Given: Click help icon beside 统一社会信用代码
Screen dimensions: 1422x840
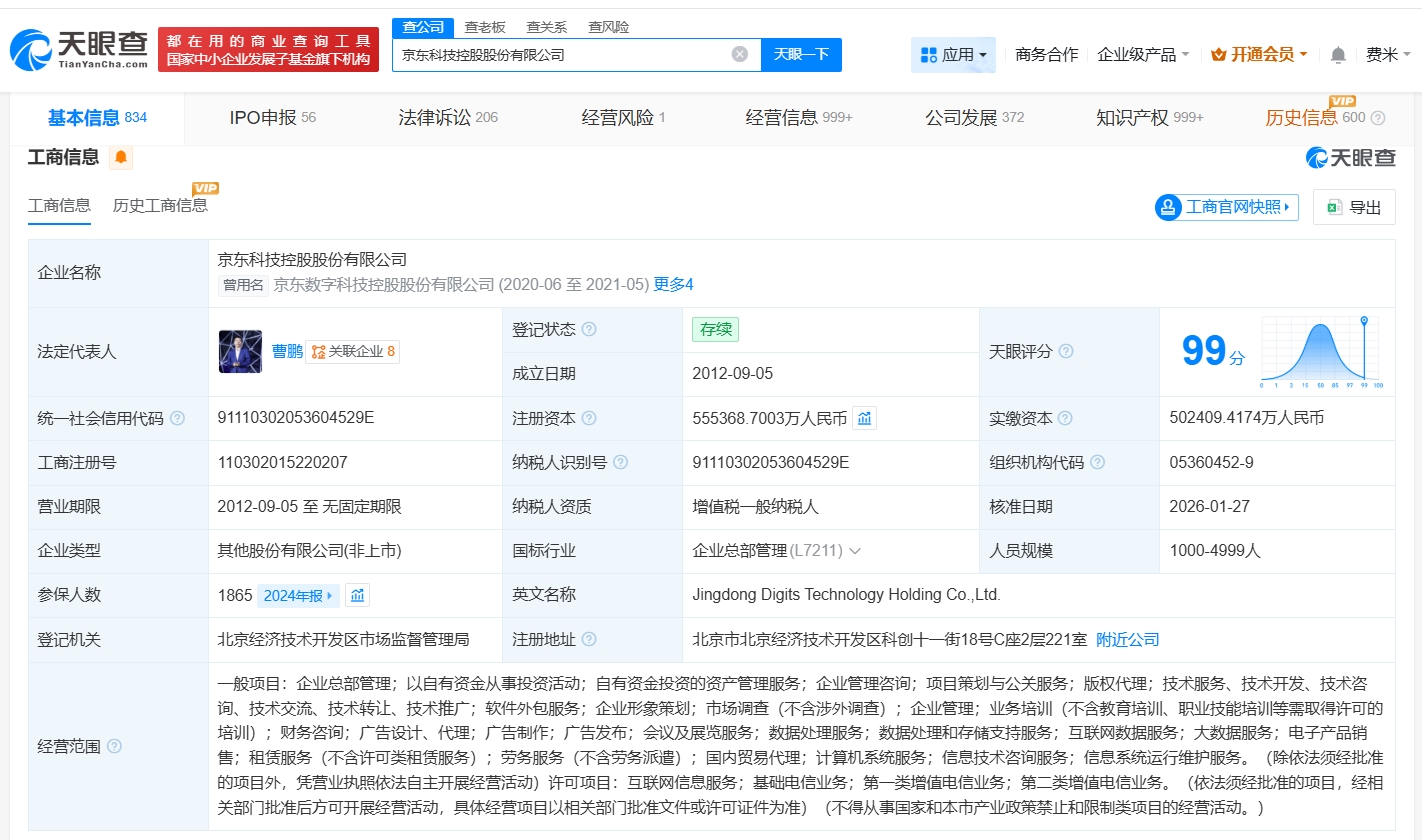Looking at the screenshot, I should click(x=177, y=419).
